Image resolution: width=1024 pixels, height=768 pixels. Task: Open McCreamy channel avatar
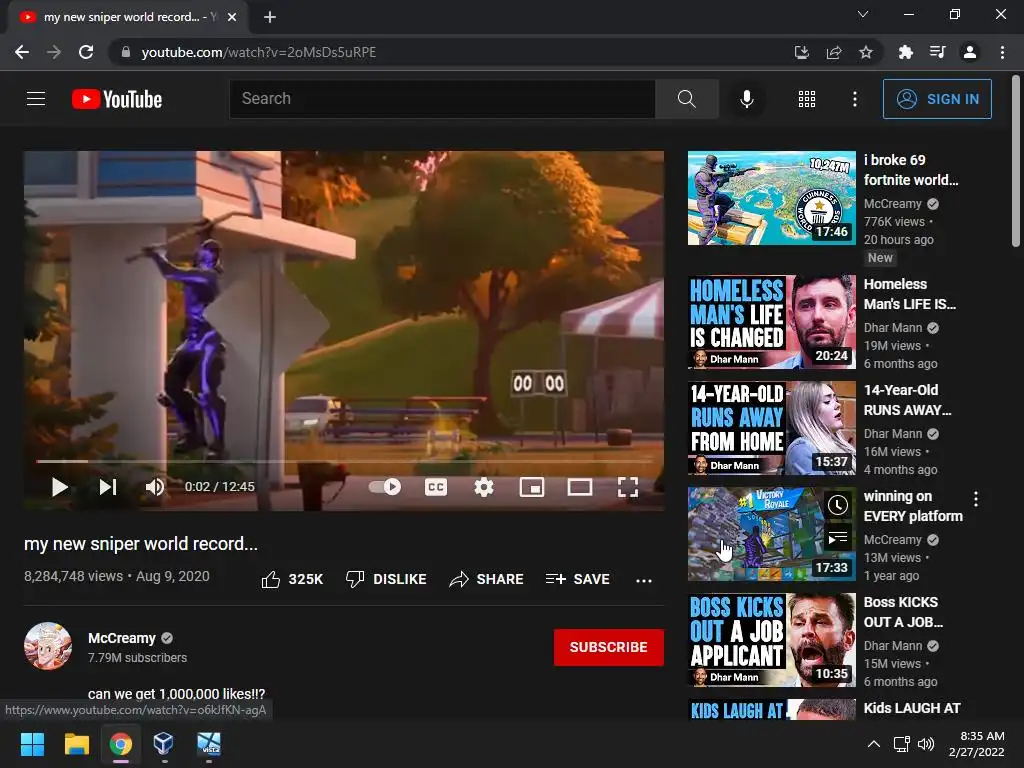pyautogui.click(x=48, y=646)
